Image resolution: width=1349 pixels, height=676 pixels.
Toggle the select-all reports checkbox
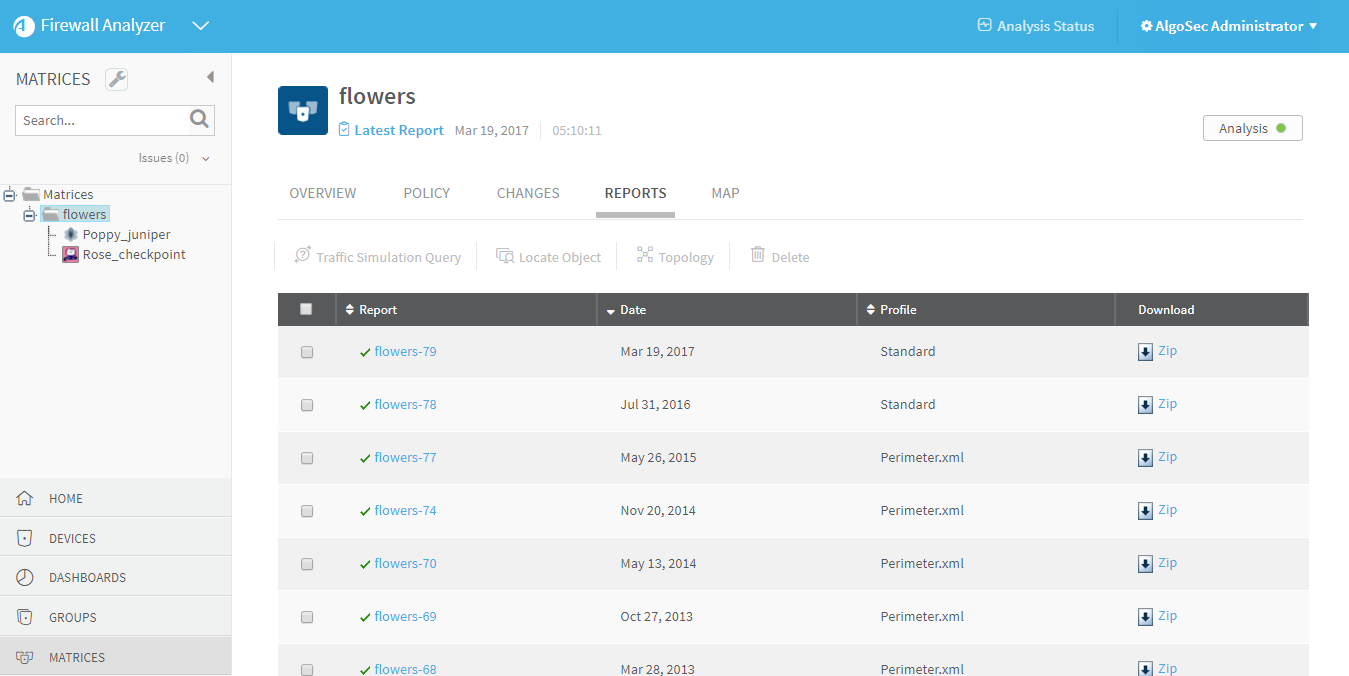(x=306, y=309)
